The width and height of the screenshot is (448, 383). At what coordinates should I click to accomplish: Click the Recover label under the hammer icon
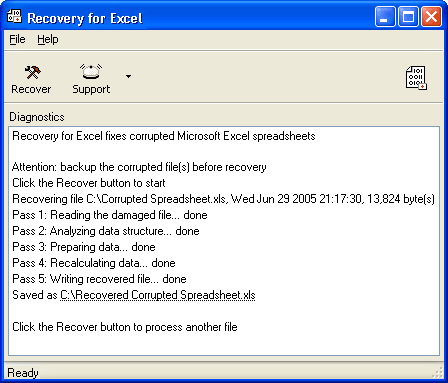click(x=31, y=89)
